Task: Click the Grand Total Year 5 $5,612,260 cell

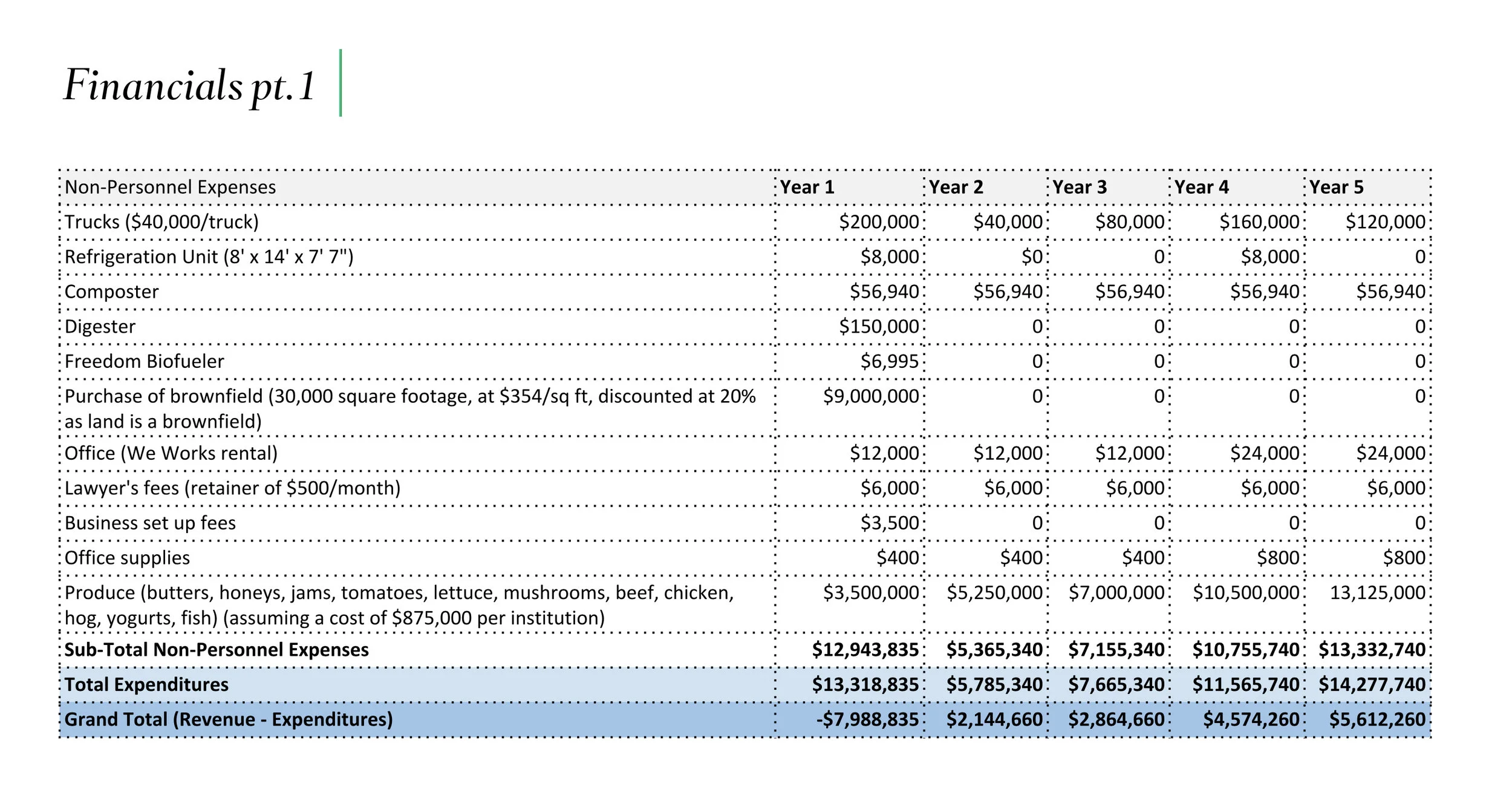Action: pos(1377,719)
